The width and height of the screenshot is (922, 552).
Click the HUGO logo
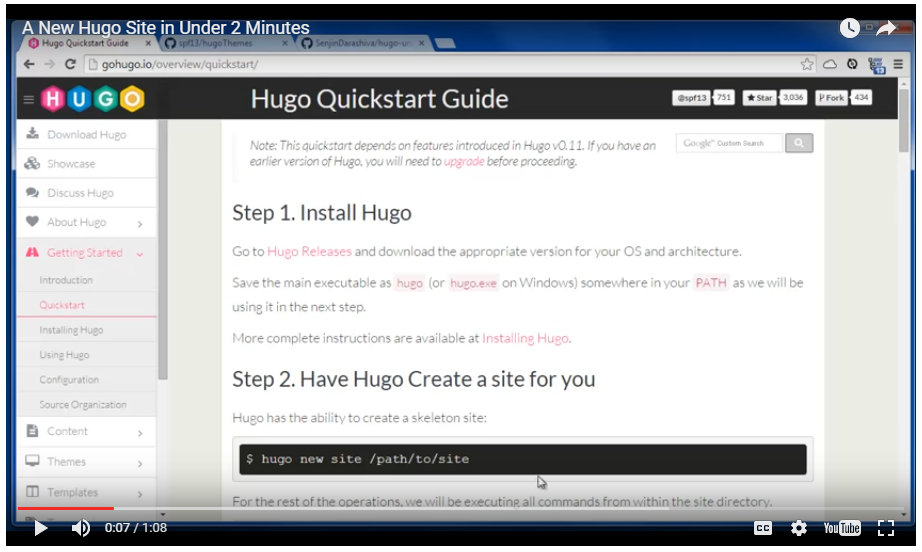coord(92,99)
